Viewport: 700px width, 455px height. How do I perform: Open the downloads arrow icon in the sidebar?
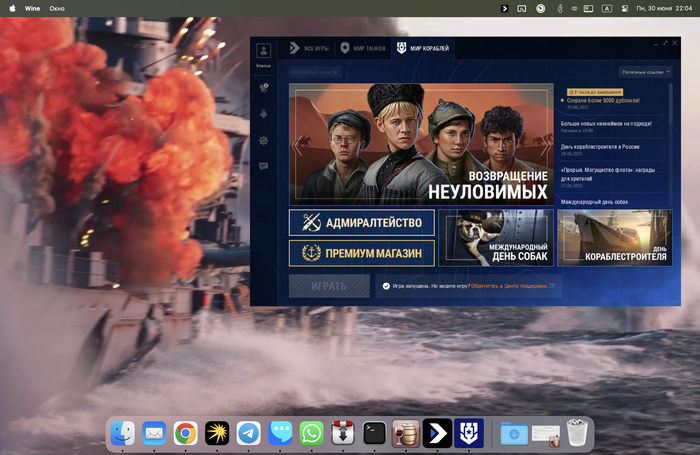coord(264,114)
